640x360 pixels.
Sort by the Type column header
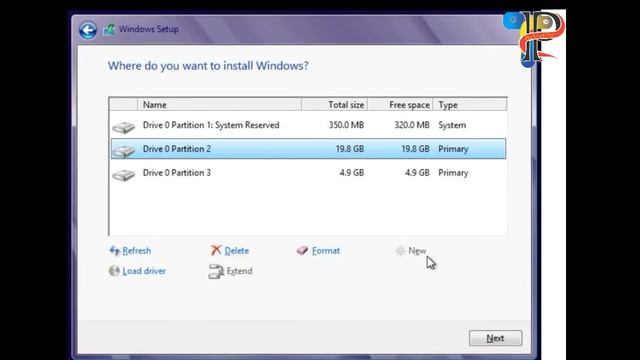tap(470, 104)
